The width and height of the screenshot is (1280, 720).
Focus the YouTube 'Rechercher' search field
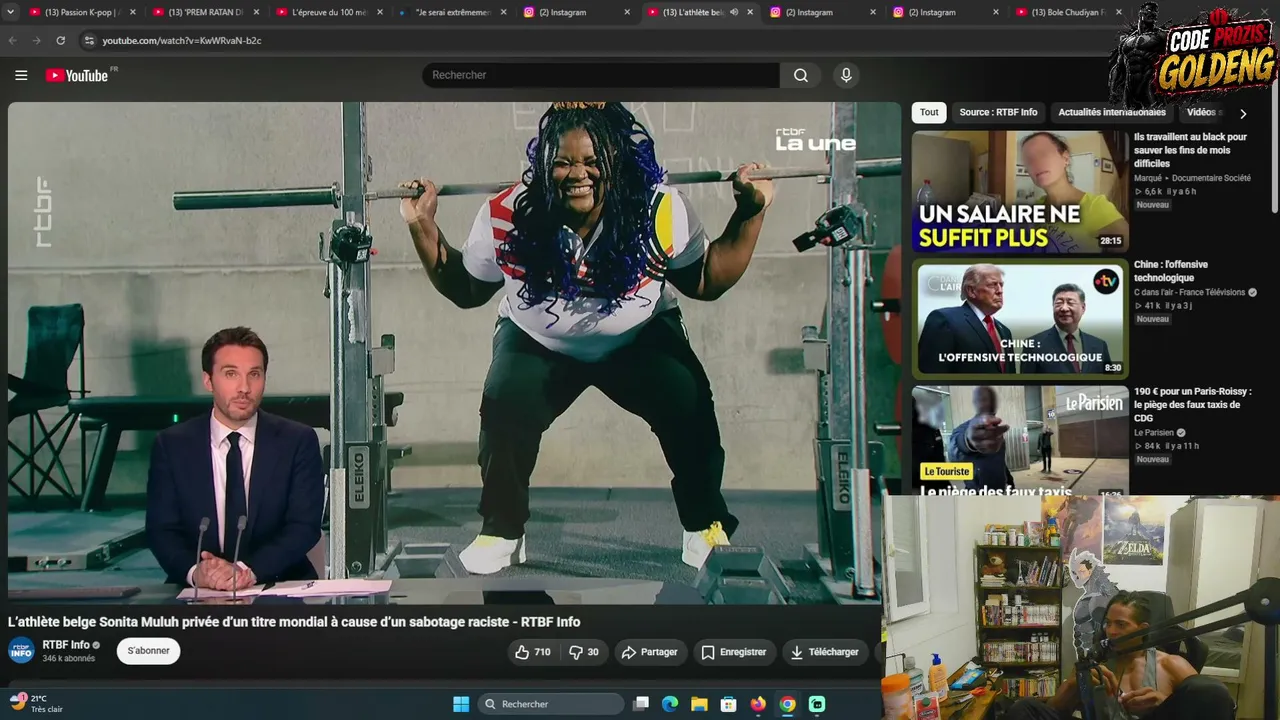coord(600,75)
